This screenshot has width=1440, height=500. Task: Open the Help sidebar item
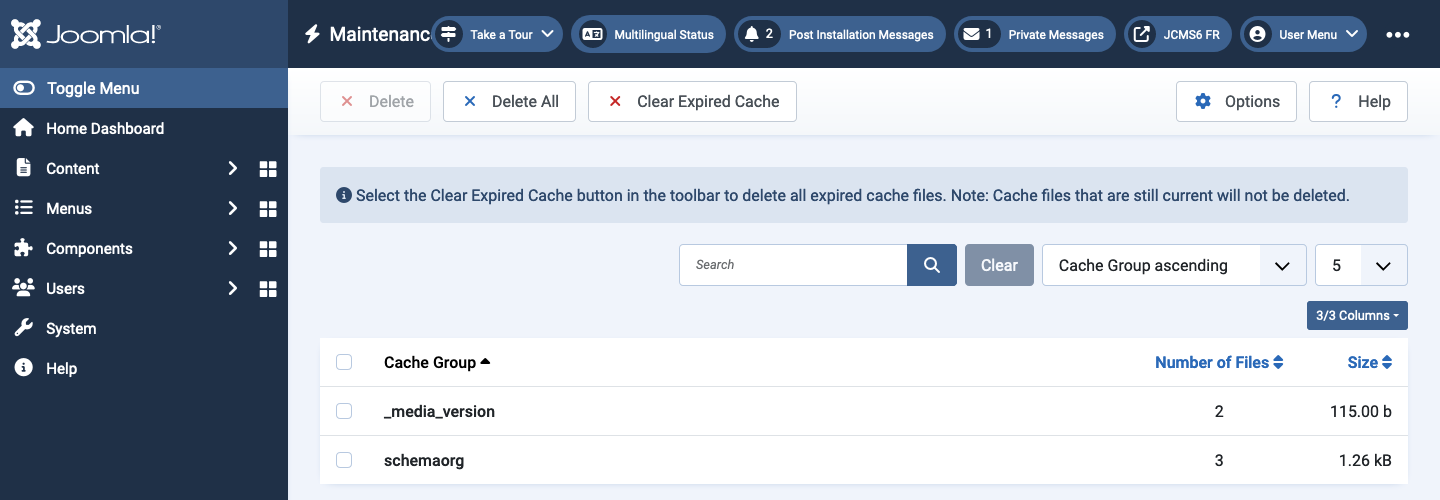coord(61,368)
